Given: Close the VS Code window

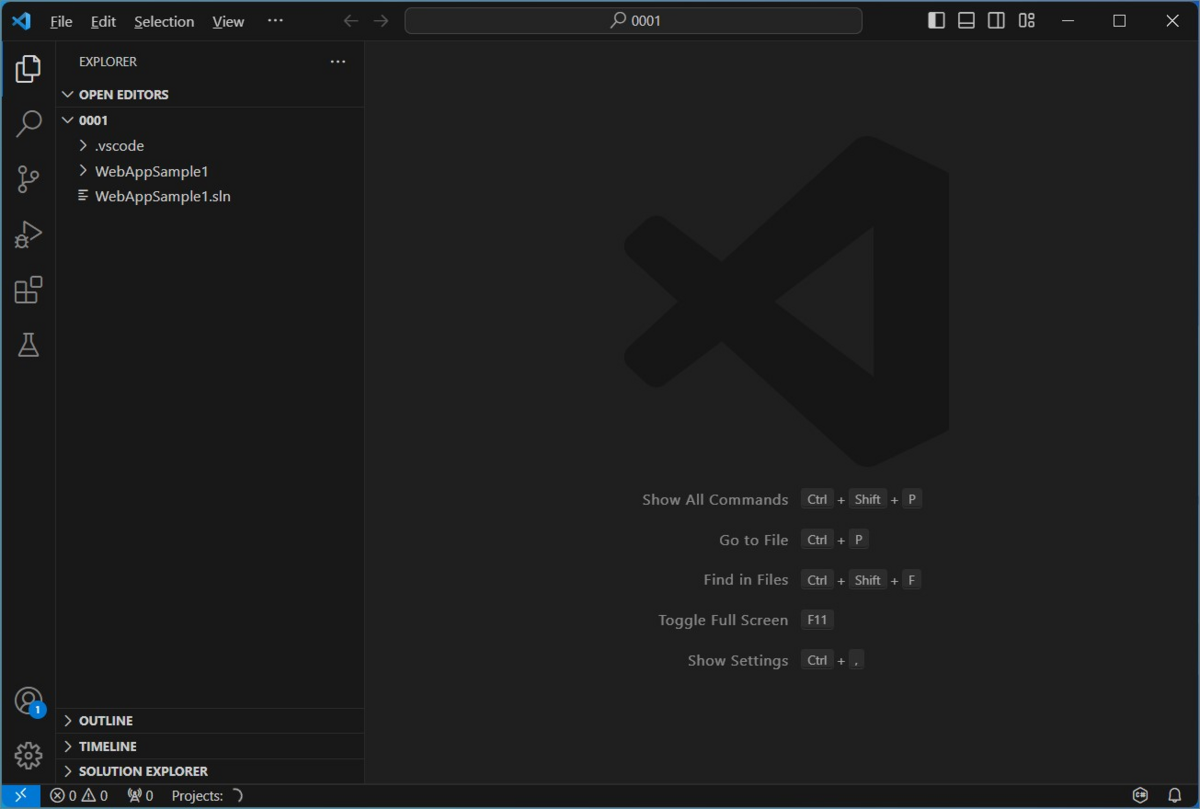Looking at the screenshot, I should pyautogui.click(x=1173, y=21).
